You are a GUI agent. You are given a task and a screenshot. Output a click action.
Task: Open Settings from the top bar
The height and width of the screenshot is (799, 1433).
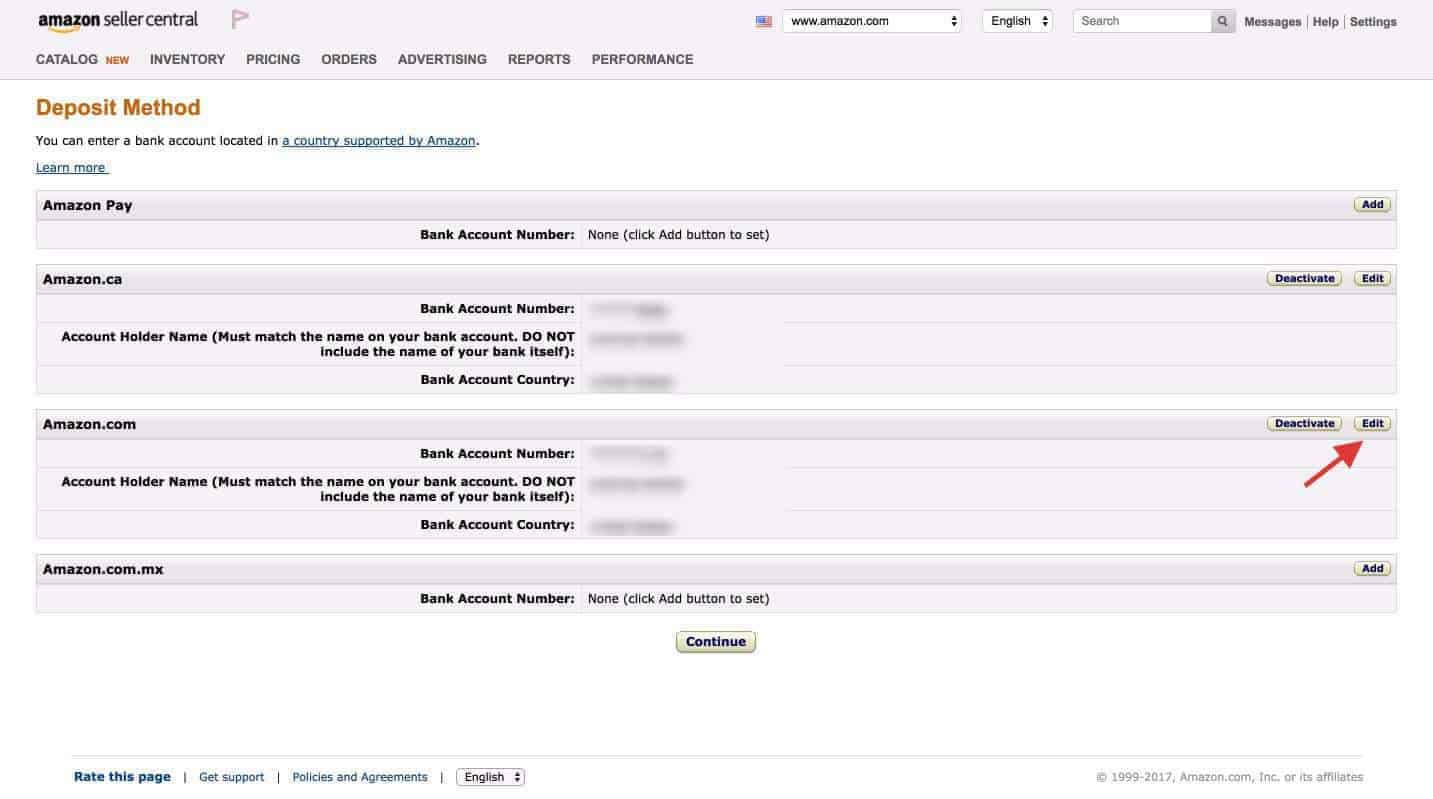point(1372,21)
